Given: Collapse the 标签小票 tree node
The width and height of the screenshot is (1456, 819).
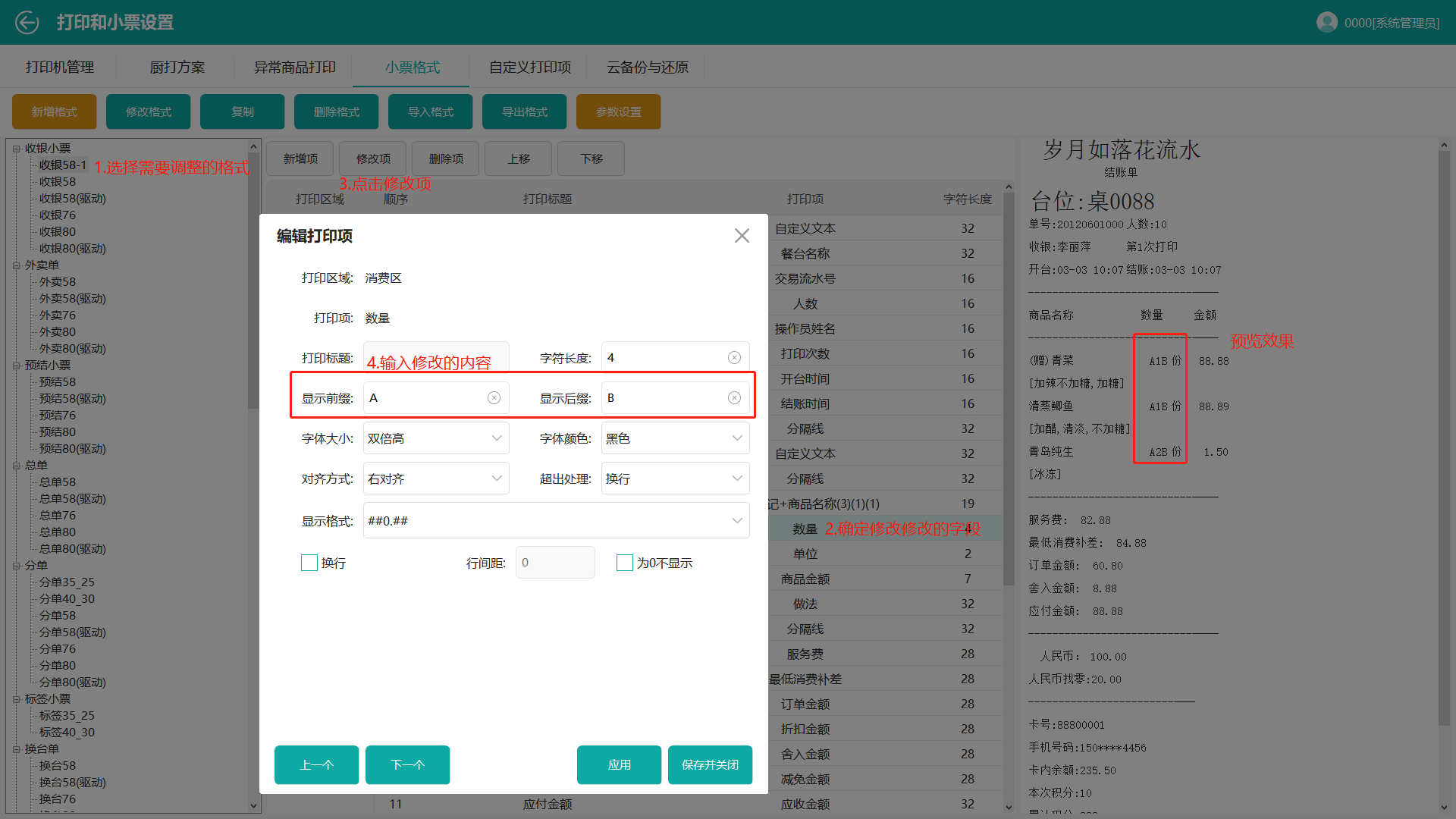Looking at the screenshot, I should pyautogui.click(x=16, y=699).
